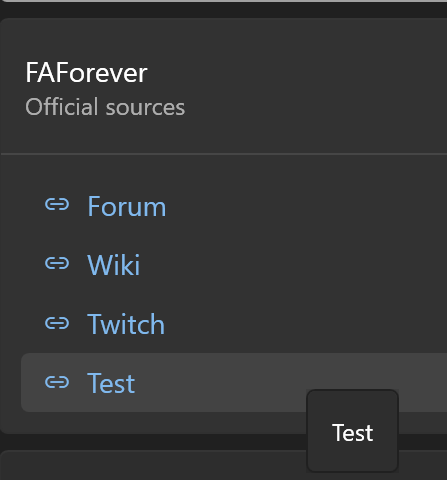Click the gap between the two cards
The image size is (447, 480).
pos(153,442)
